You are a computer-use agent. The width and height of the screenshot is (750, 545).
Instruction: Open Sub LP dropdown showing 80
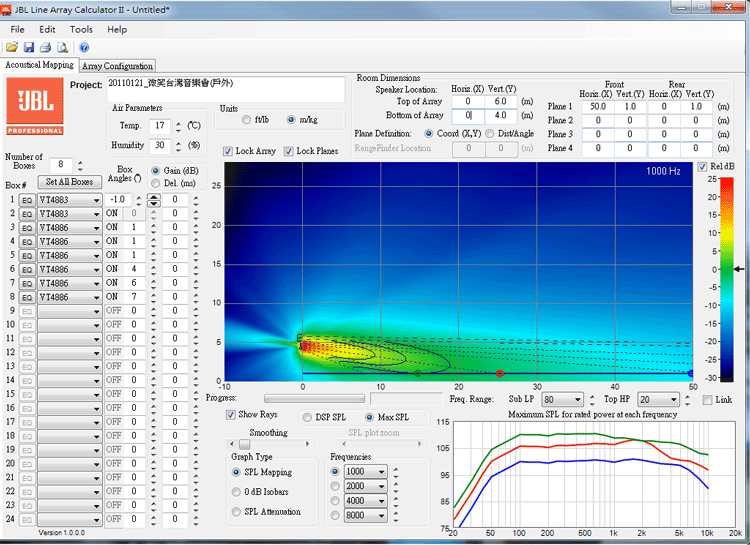click(562, 400)
